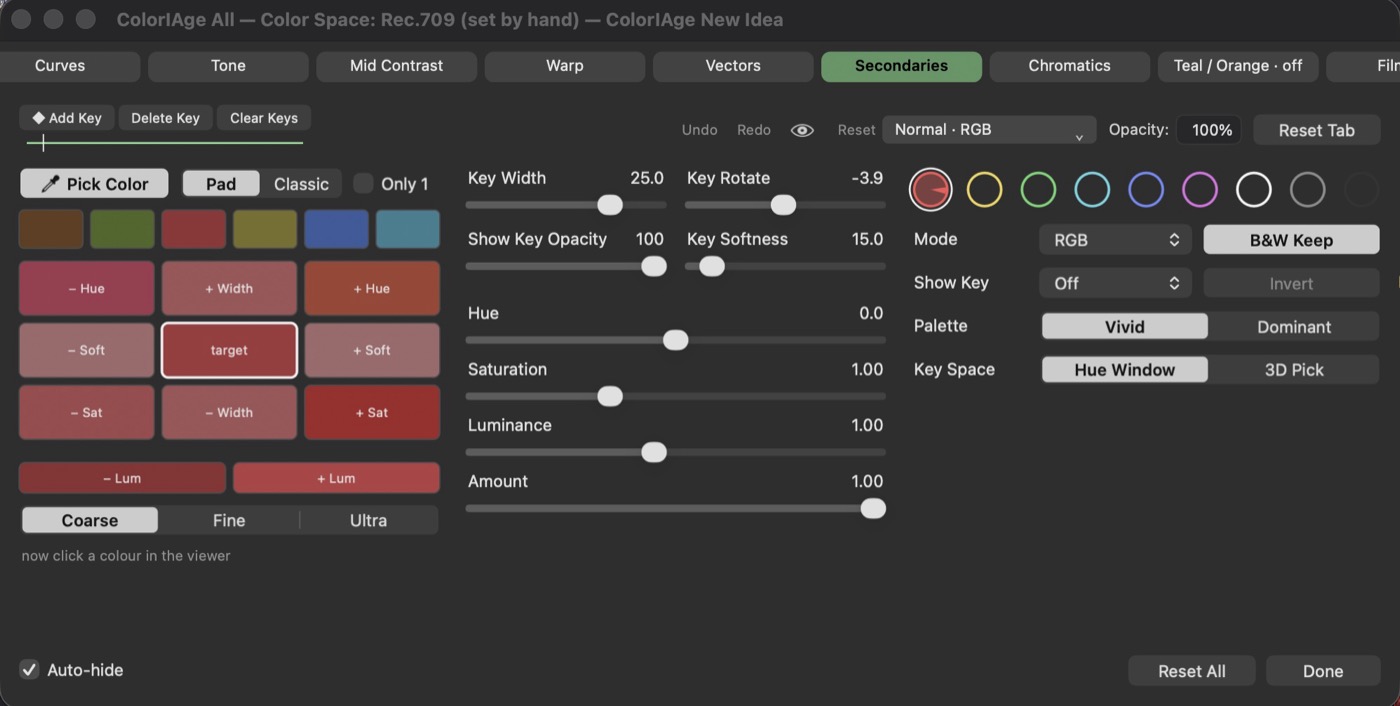The width and height of the screenshot is (1400, 706).
Task: Click the green preset color swatch
Action: pos(122,229)
